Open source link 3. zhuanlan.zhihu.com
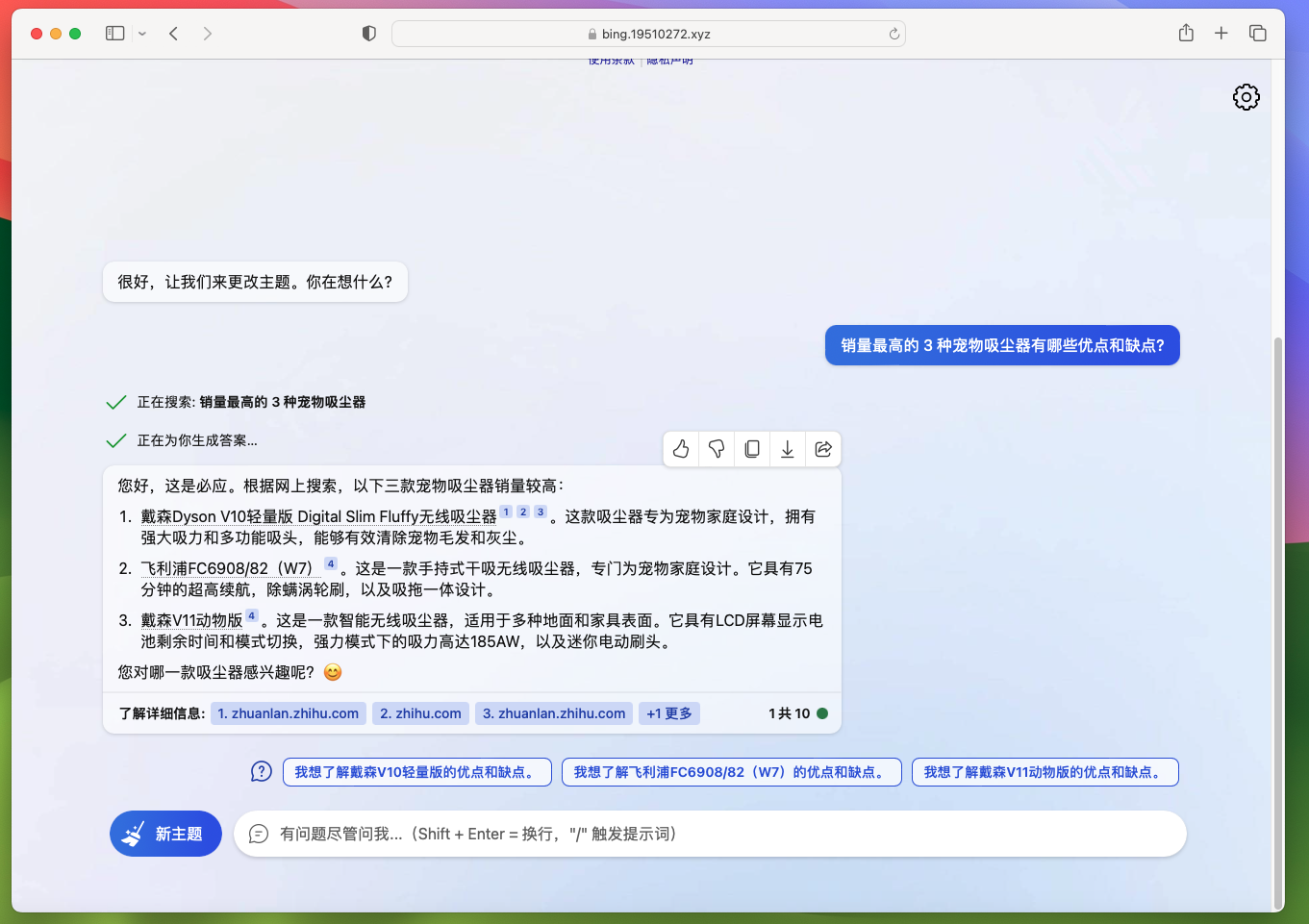Viewport: 1309px width, 924px height. pyautogui.click(x=554, y=713)
